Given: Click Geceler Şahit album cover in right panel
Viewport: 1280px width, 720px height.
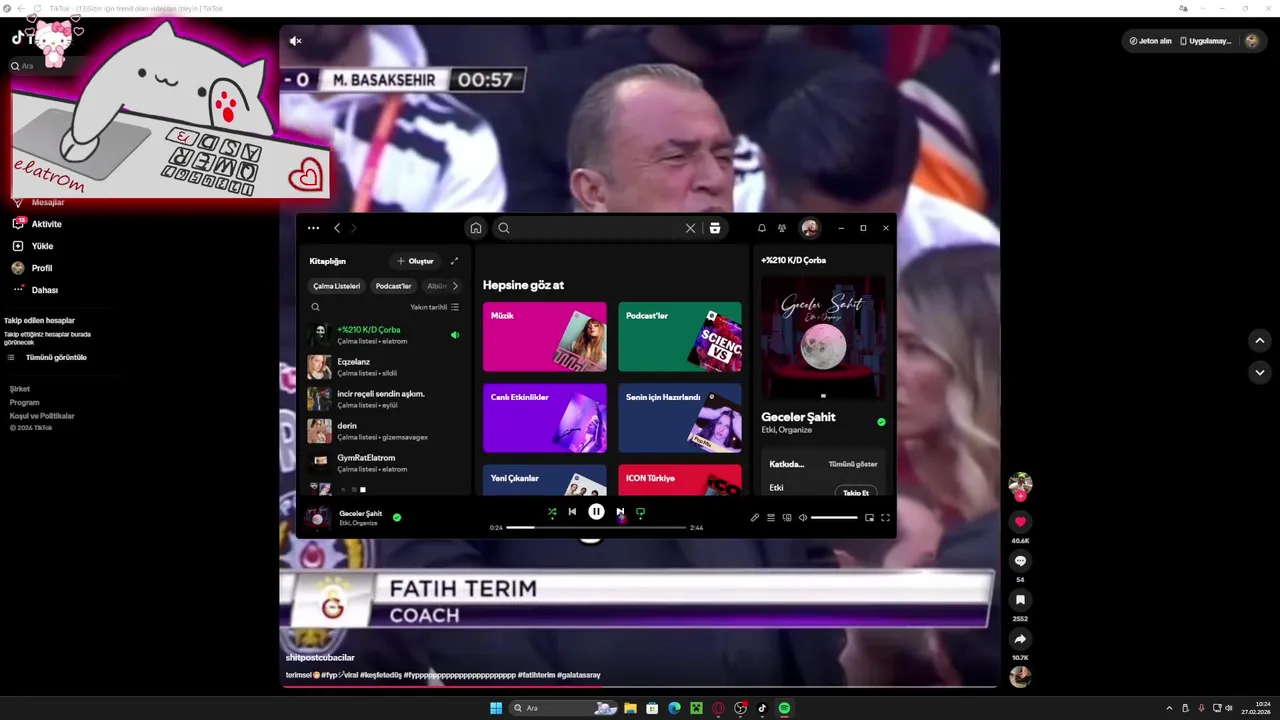Looking at the screenshot, I should coord(823,337).
